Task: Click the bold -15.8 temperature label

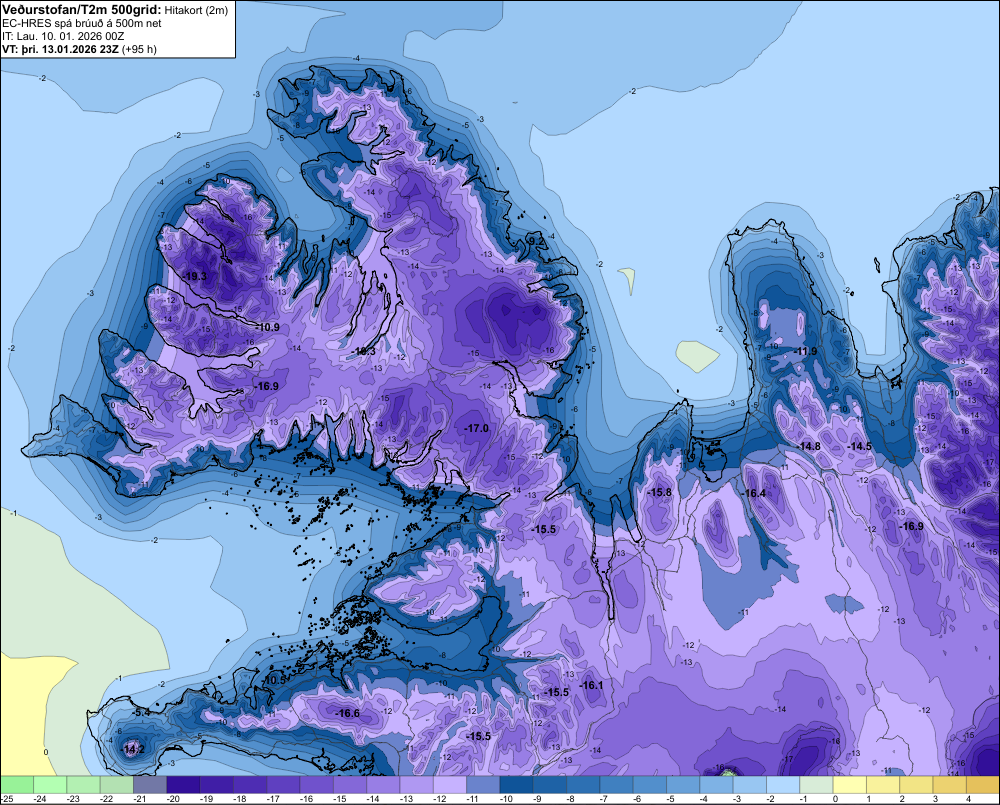Action: tap(659, 492)
